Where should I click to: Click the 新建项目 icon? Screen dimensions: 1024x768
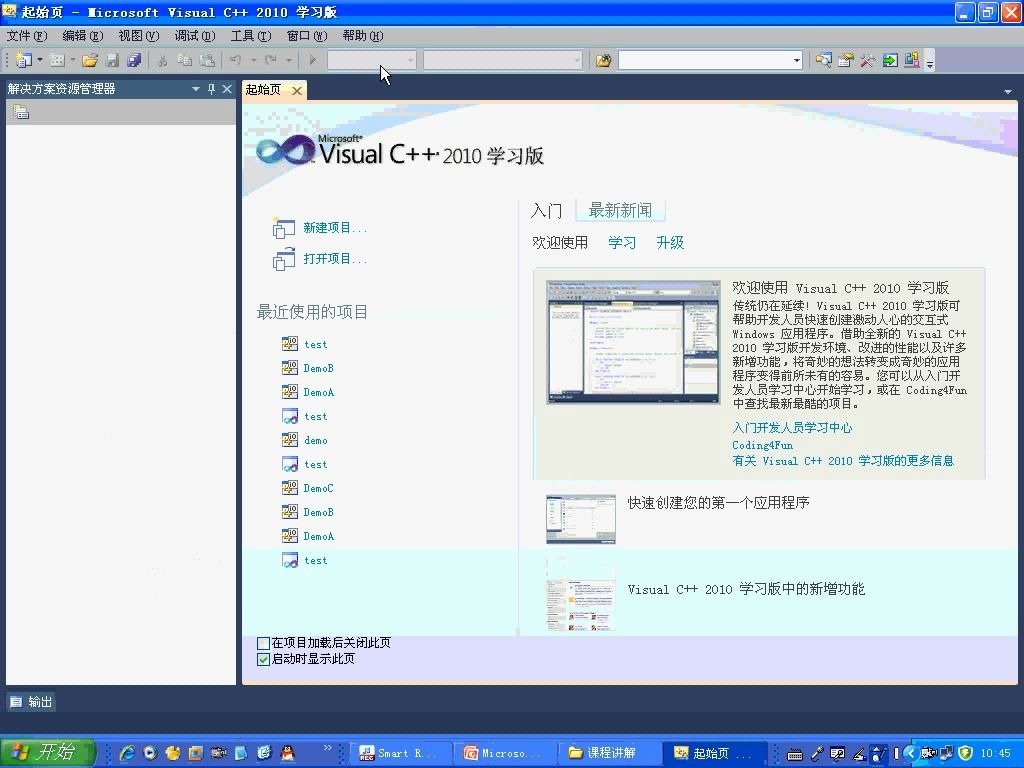(283, 228)
